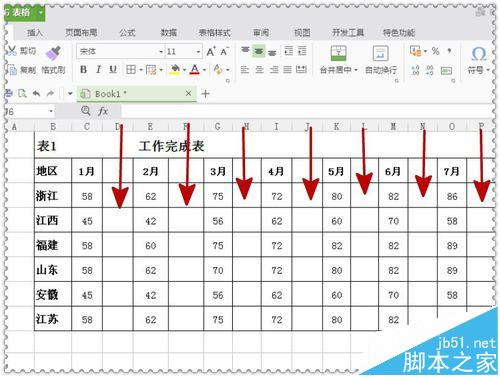
Task: Click the fx insert function icon
Action: pyautogui.click(x=103, y=111)
